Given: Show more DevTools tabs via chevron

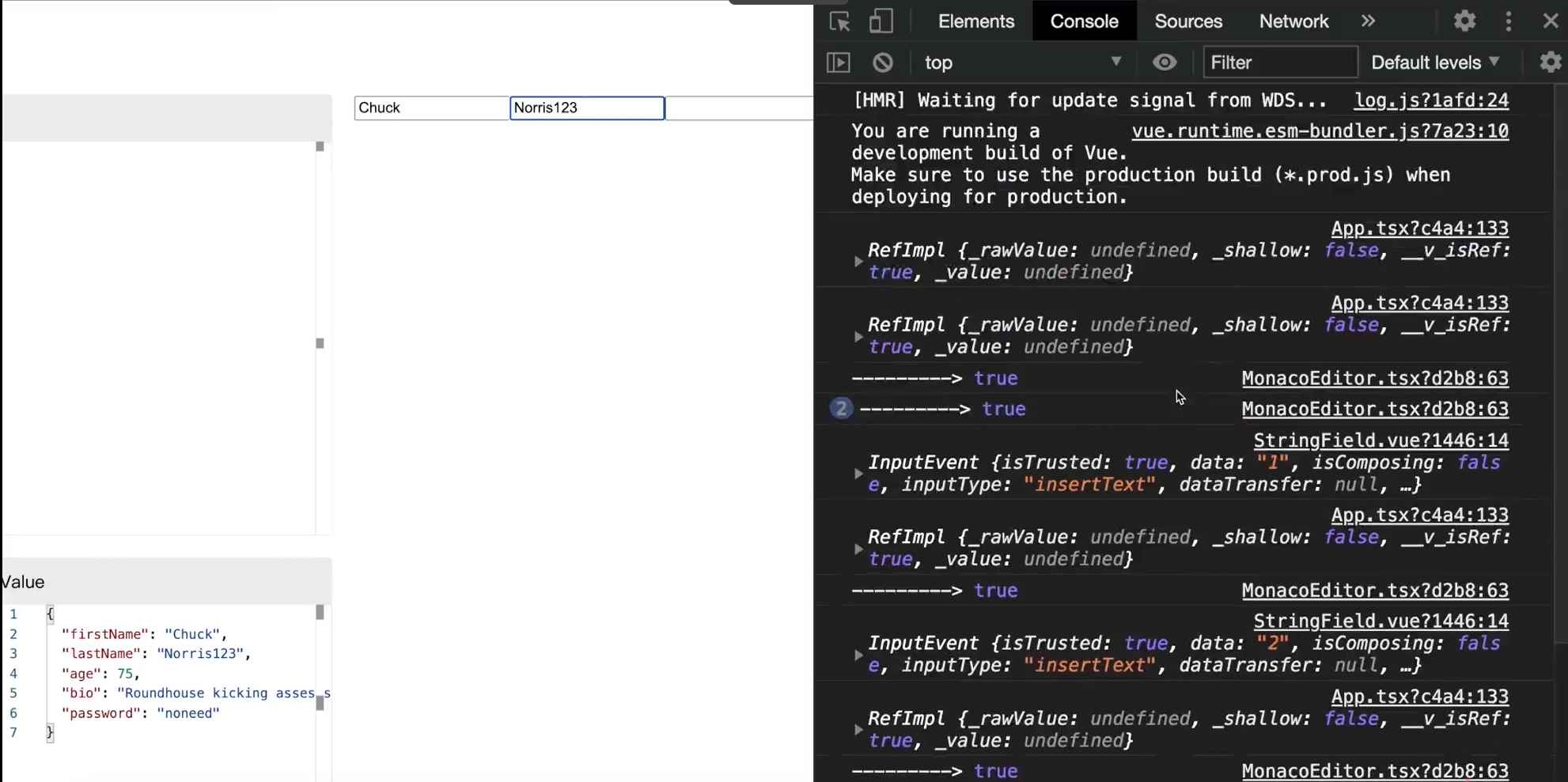Looking at the screenshot, I should tap(1368, 21).
